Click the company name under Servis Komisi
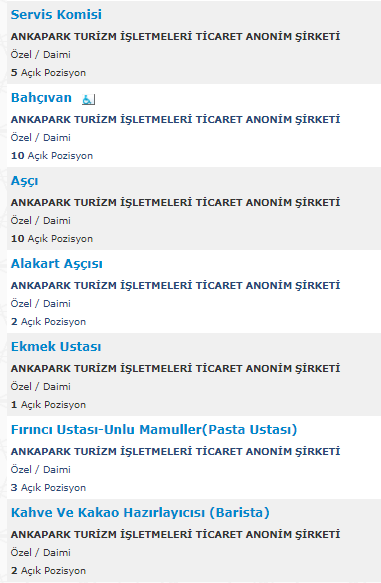381x583 pixels. pos(175,36)
